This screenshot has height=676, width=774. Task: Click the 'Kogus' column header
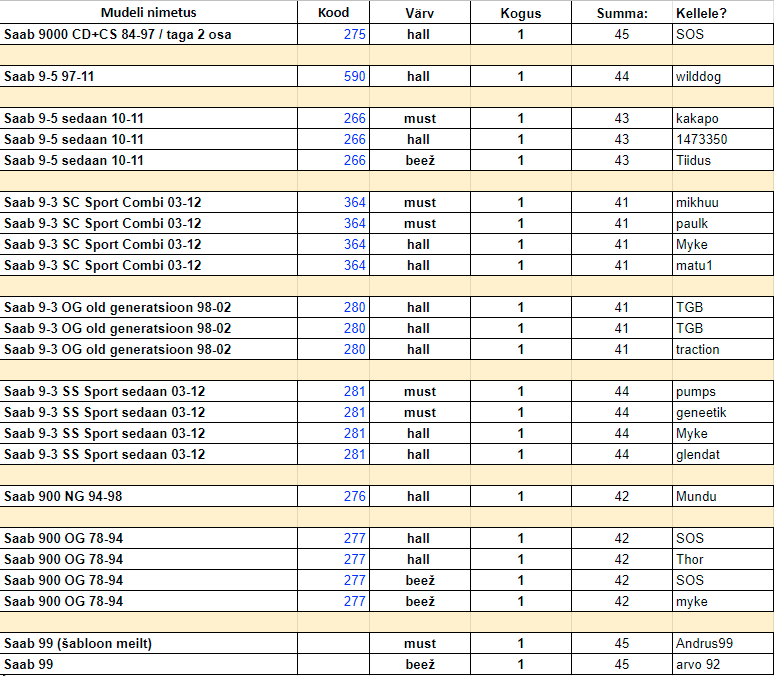click(521, 13)
